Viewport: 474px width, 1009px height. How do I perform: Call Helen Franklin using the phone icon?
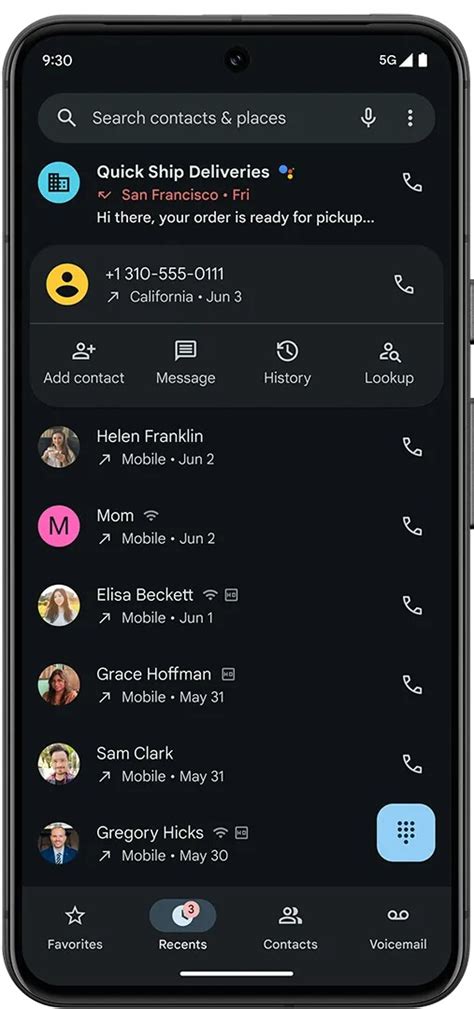point(412,447)
